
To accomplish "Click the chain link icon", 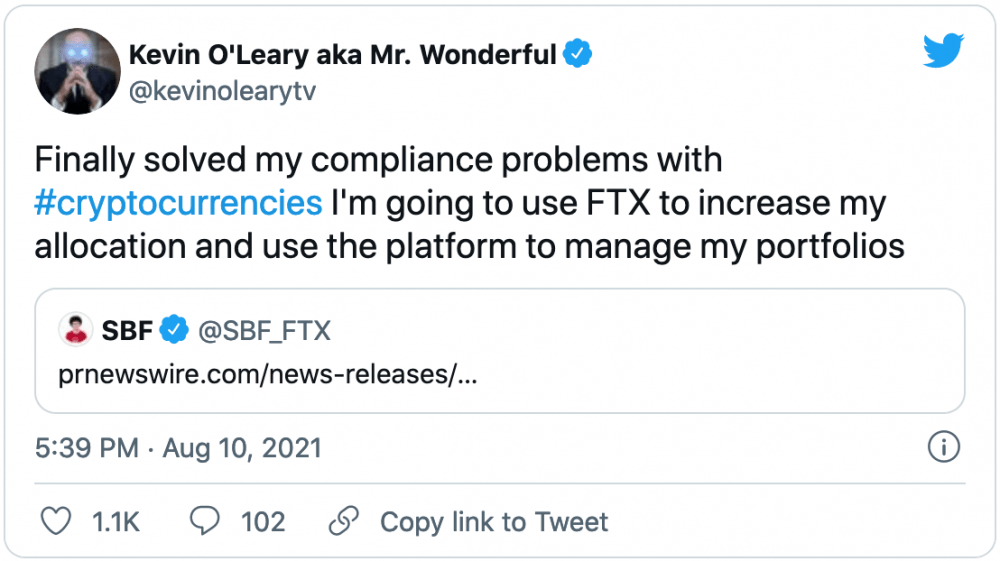I will click(x=344, y=521).
